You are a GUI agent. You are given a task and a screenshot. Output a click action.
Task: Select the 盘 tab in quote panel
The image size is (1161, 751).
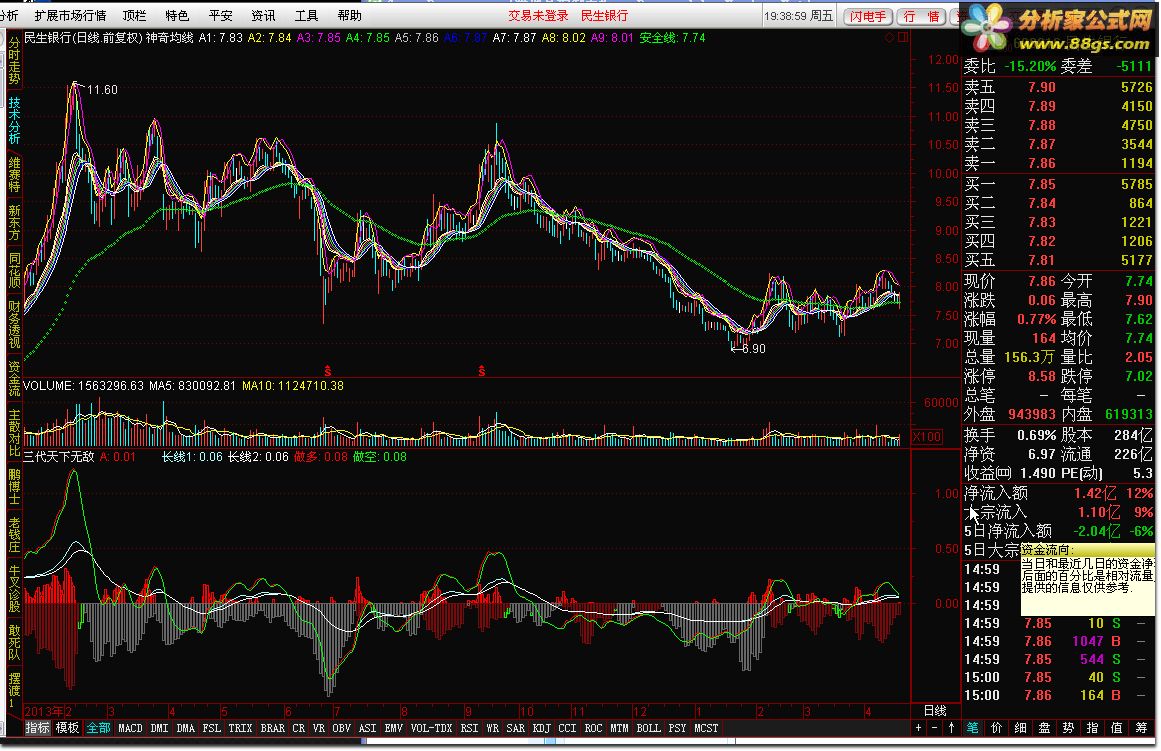[x=1044, y=728]
